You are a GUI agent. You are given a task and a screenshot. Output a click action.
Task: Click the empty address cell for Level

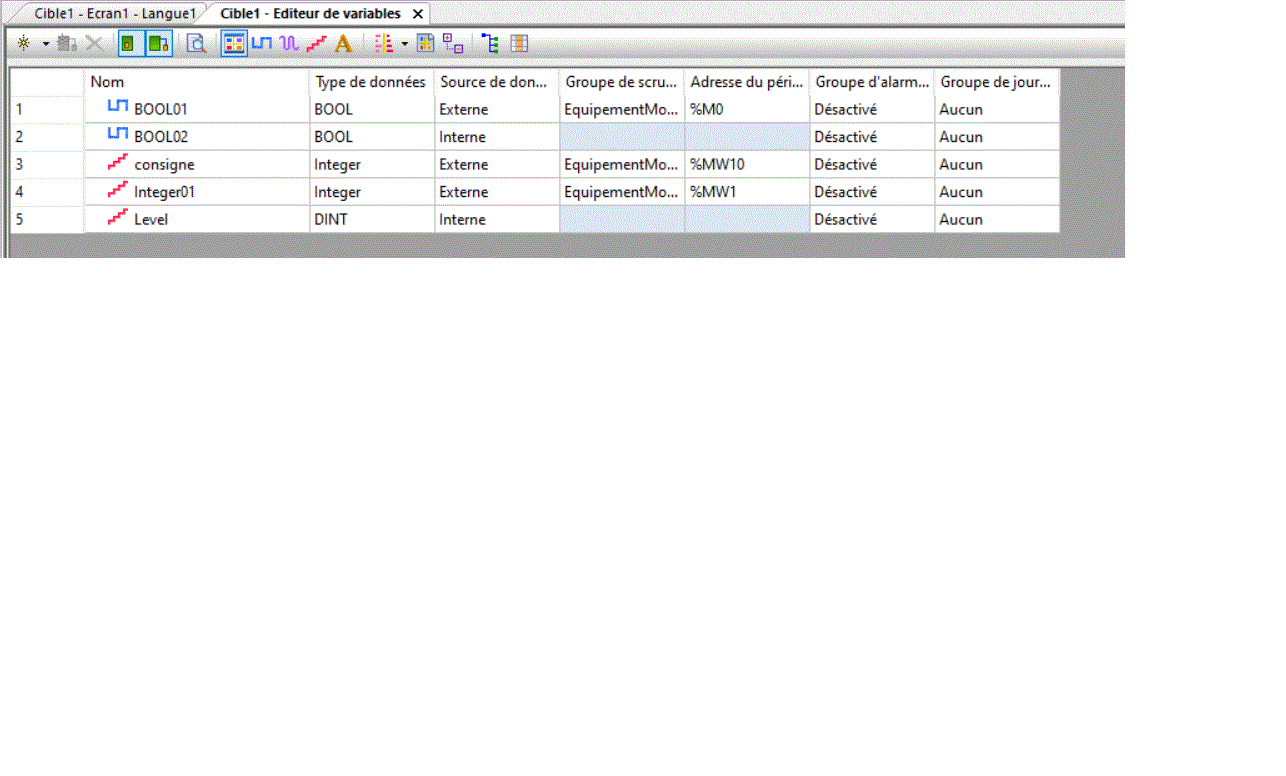tap(746, 220)
